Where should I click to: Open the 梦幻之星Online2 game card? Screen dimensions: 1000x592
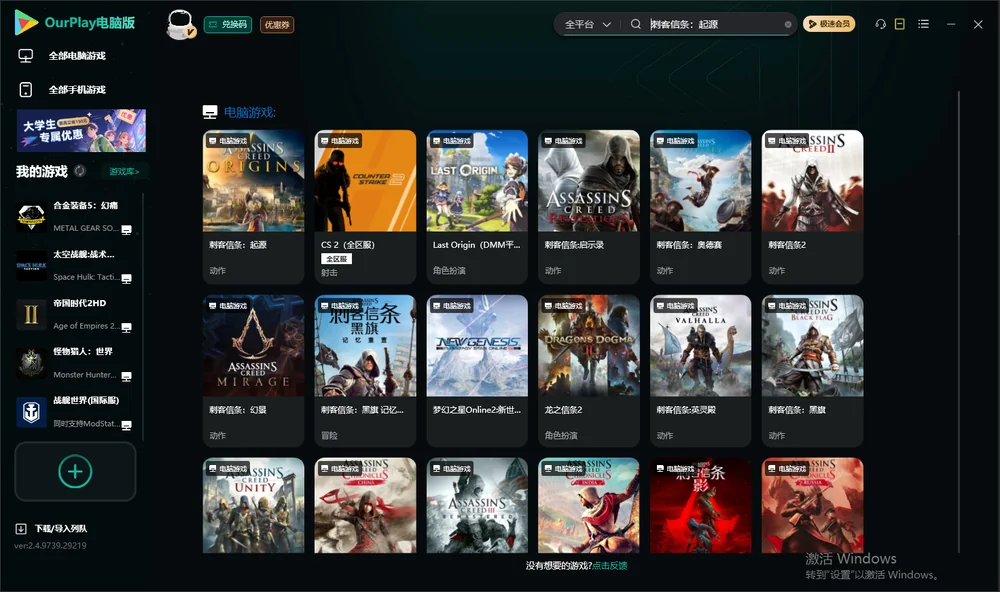(x=477, y=371)
